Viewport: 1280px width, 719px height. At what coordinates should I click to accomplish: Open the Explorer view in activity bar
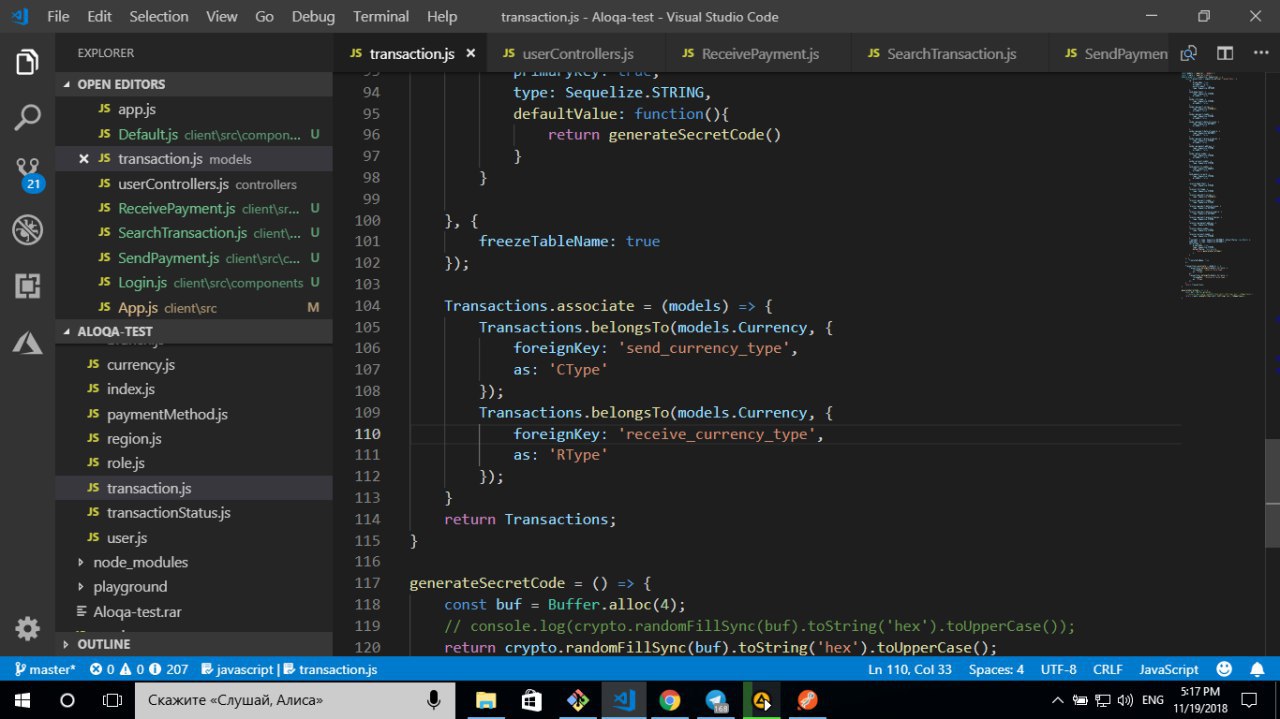click(x=27, y=62)
